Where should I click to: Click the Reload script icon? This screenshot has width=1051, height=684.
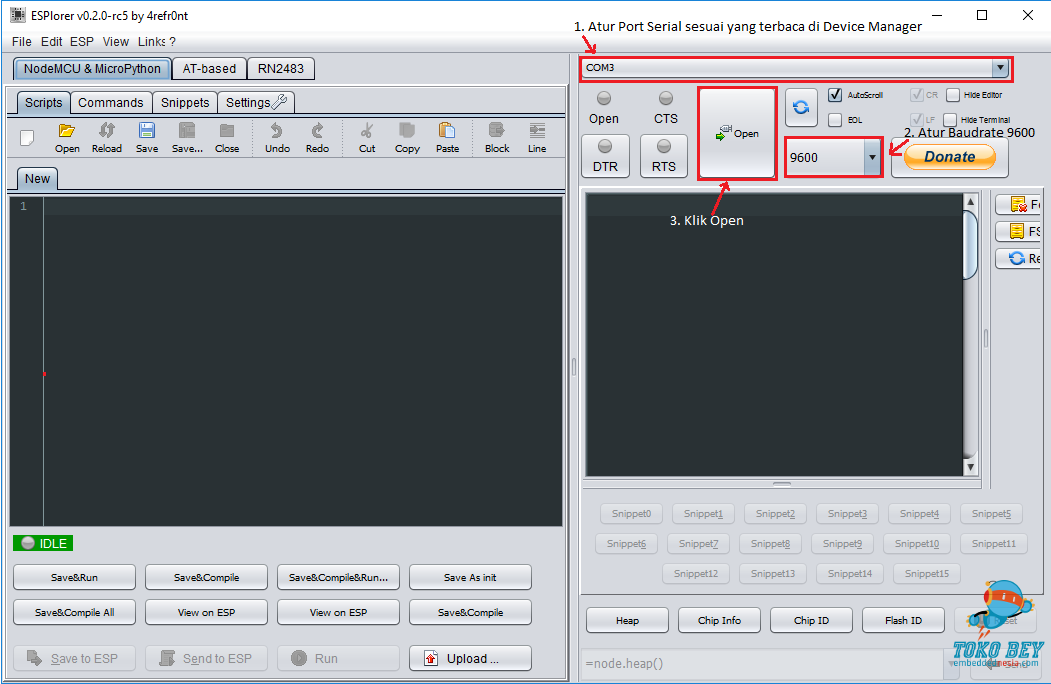point(107,137)
